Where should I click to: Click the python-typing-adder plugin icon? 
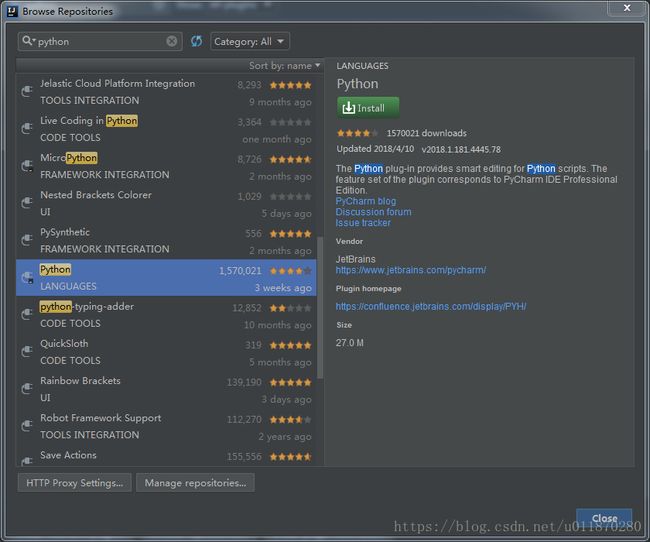coord(27,314)
